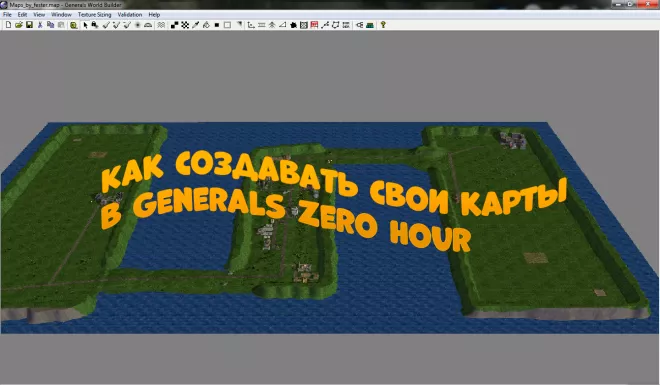Image resolution: width=660 pixels, height=385 pixels.
Task: Select the eyedropper tool icon
Action: [195, 25]
